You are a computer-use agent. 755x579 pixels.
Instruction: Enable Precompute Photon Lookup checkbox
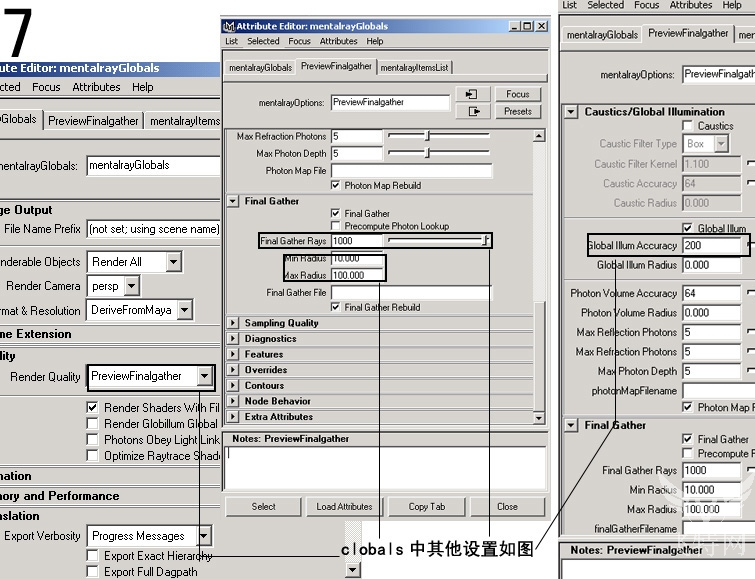pyautogui.click(x=336, y=225)
